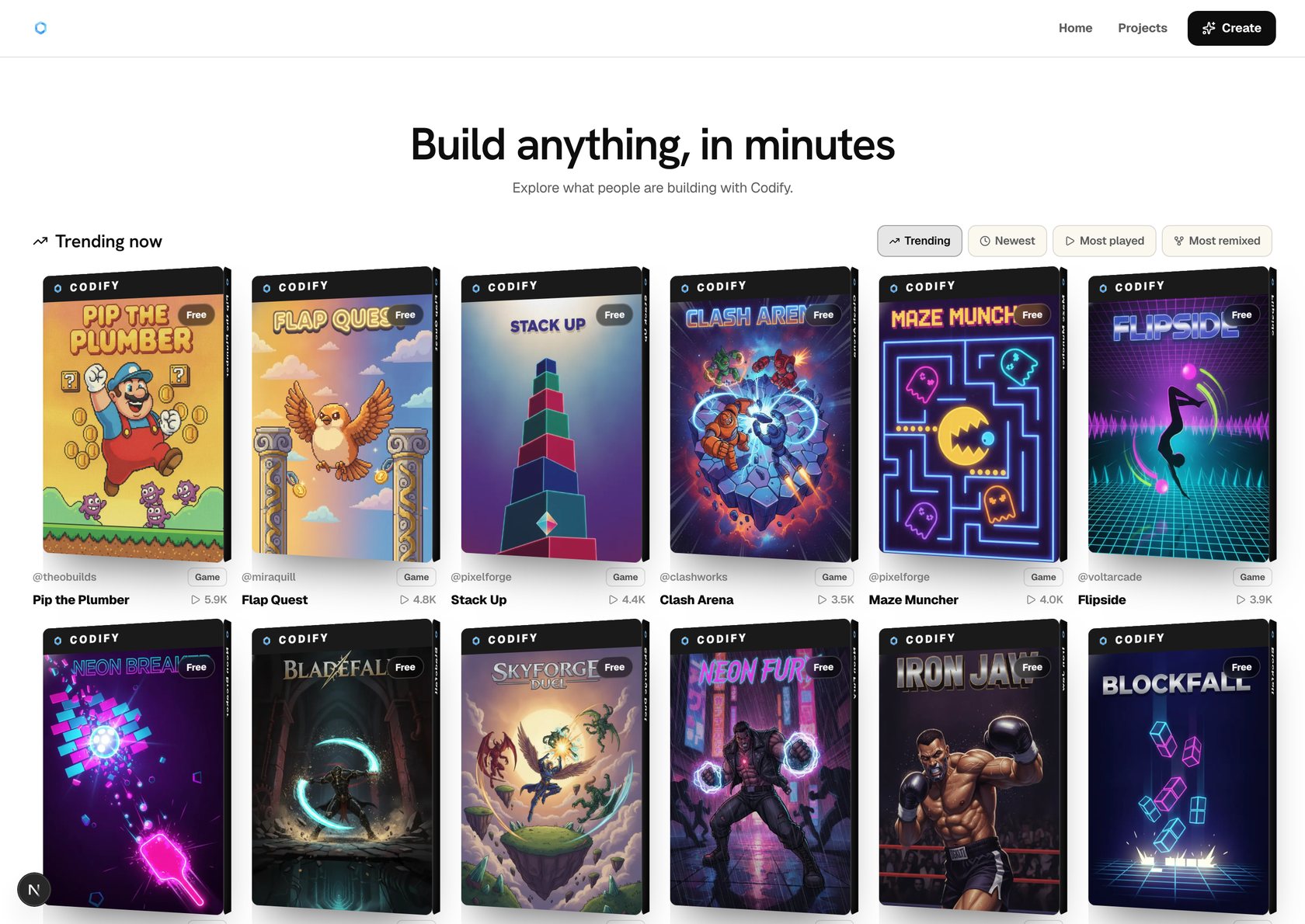The width and height of the screenshot is (1305, 924).
Task: Click Free badge on Neon Fury
Action: [x=823, y=667]
